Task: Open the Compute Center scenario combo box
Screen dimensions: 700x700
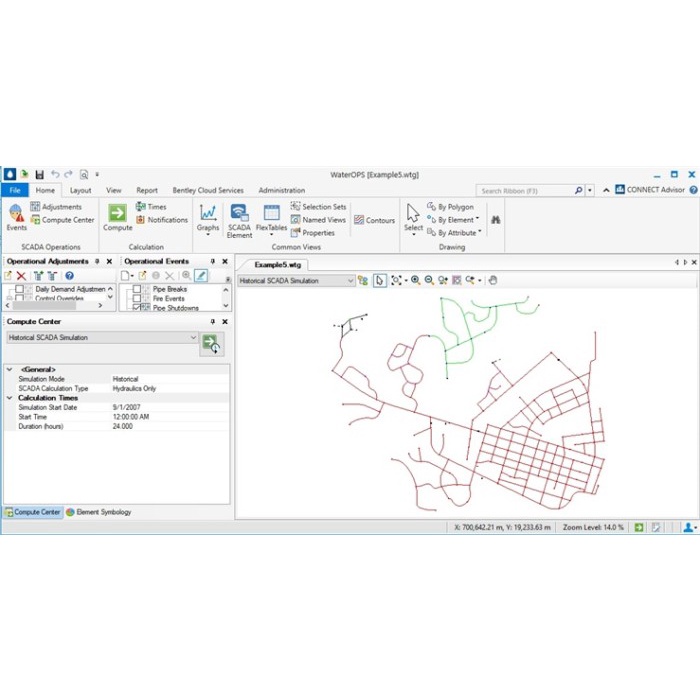Action: click(102, 338)
